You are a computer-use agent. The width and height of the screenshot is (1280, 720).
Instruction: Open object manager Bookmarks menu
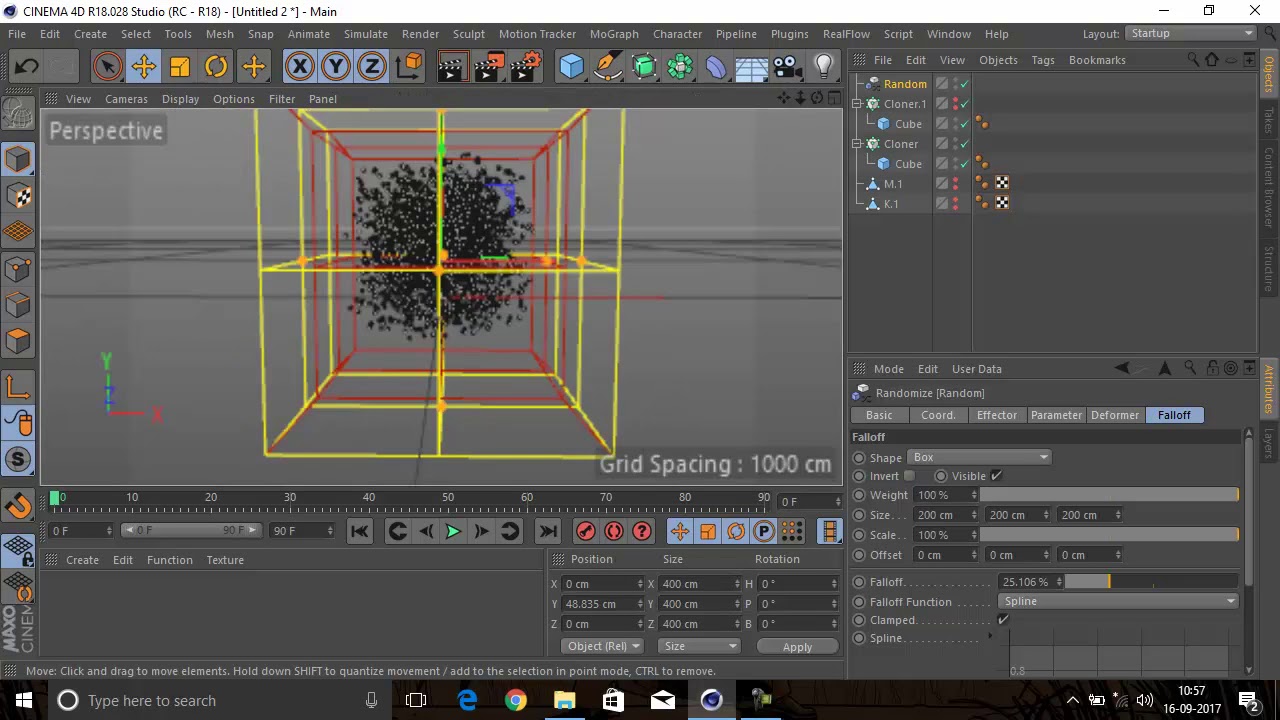pos(1097,60)
